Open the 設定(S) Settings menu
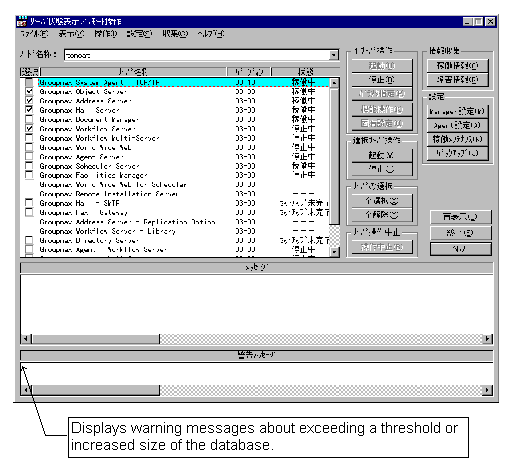 pyautogui.click(x=139, y=34)
